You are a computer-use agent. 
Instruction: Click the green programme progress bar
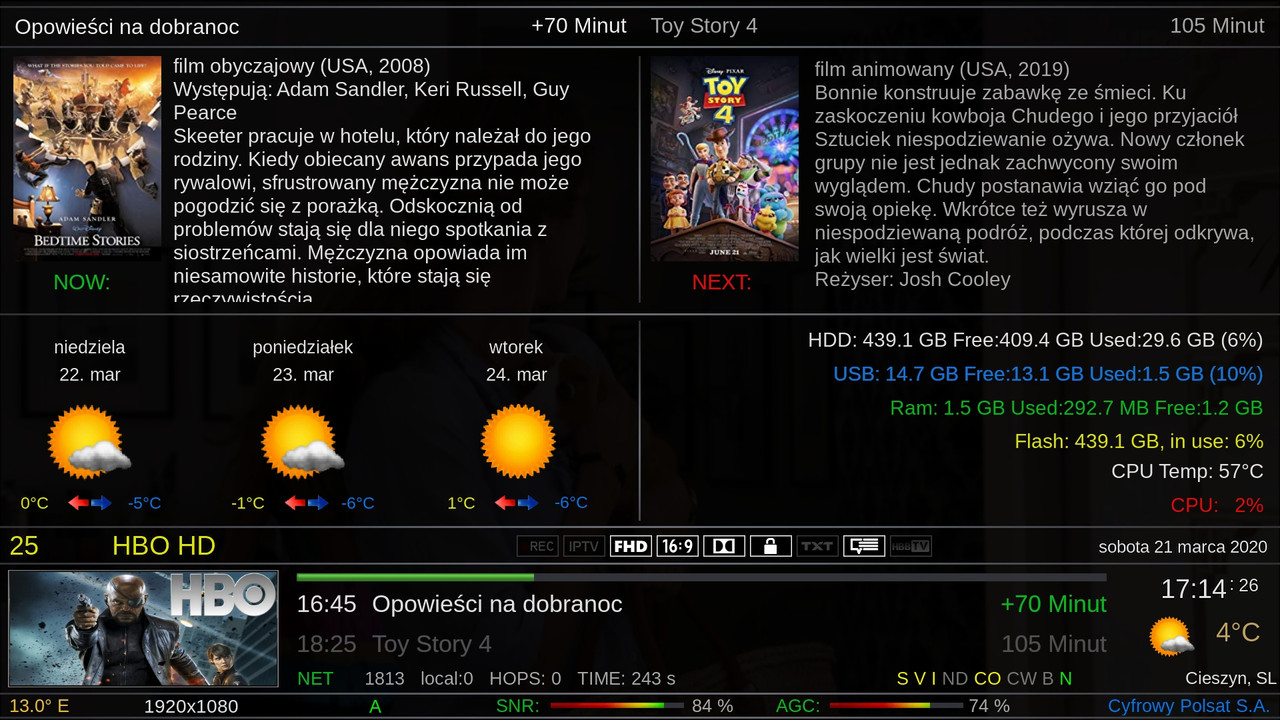(x=415, y=577)
